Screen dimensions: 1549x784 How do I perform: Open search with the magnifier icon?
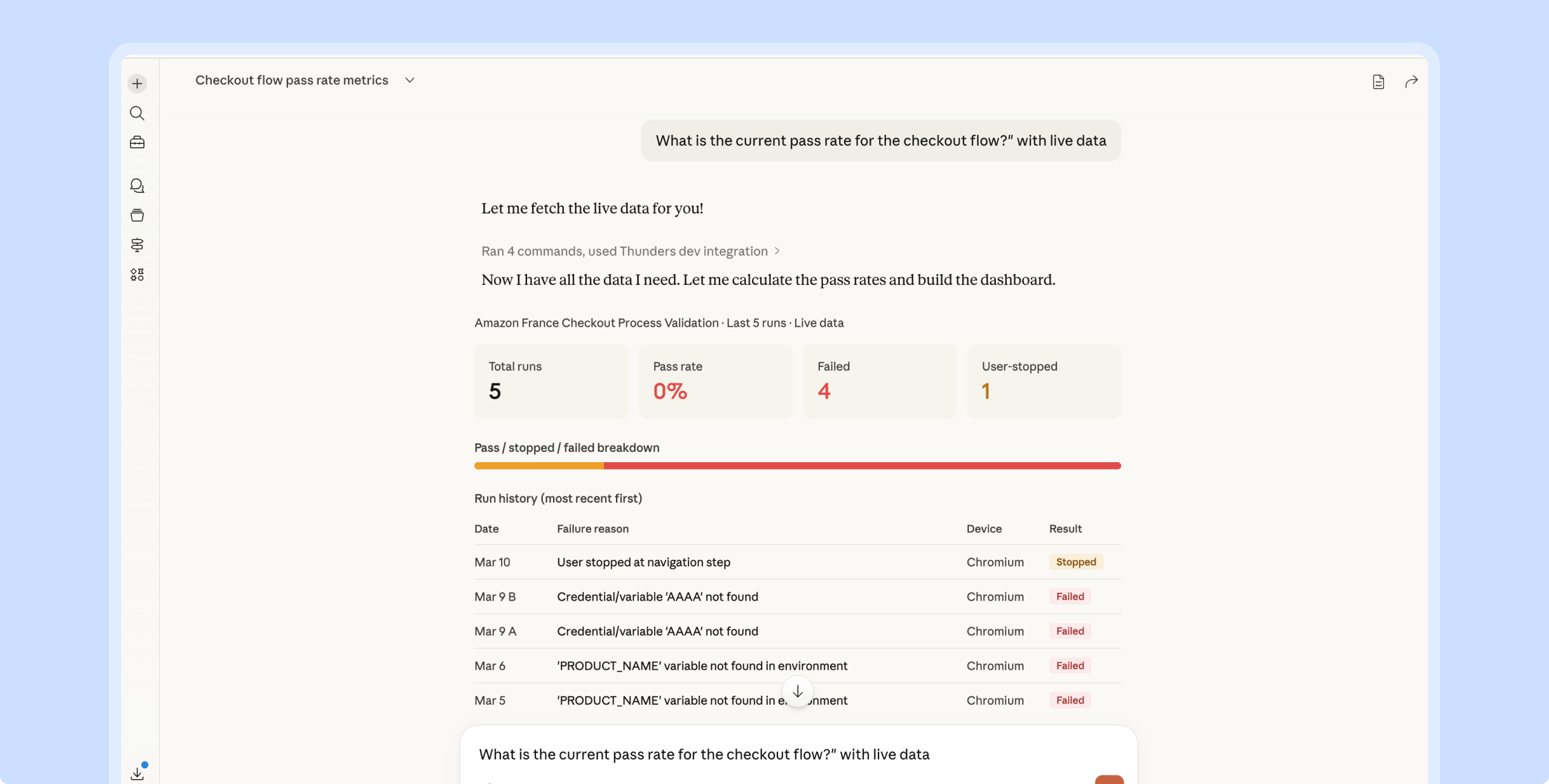coord(137,113)
